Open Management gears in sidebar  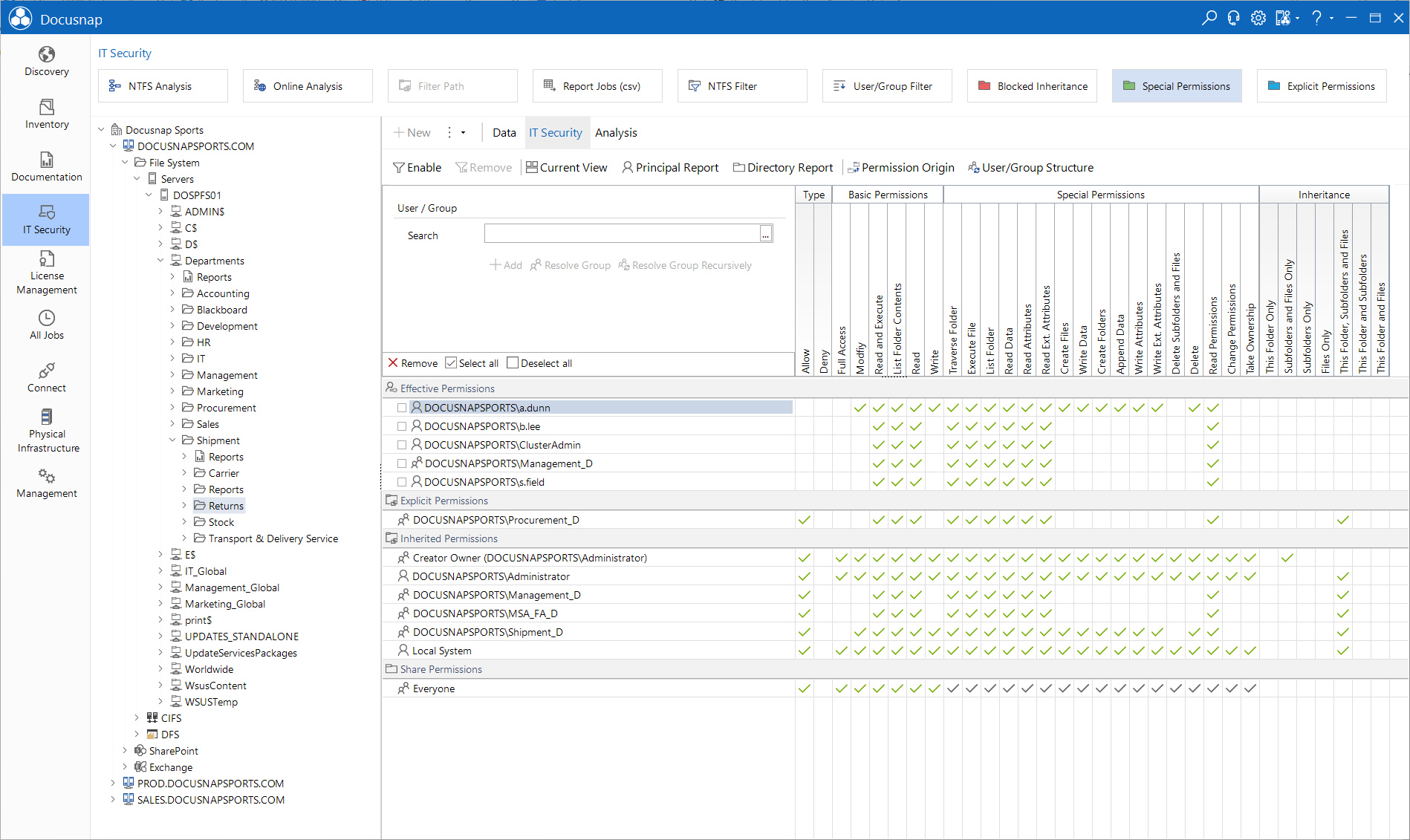46,484
